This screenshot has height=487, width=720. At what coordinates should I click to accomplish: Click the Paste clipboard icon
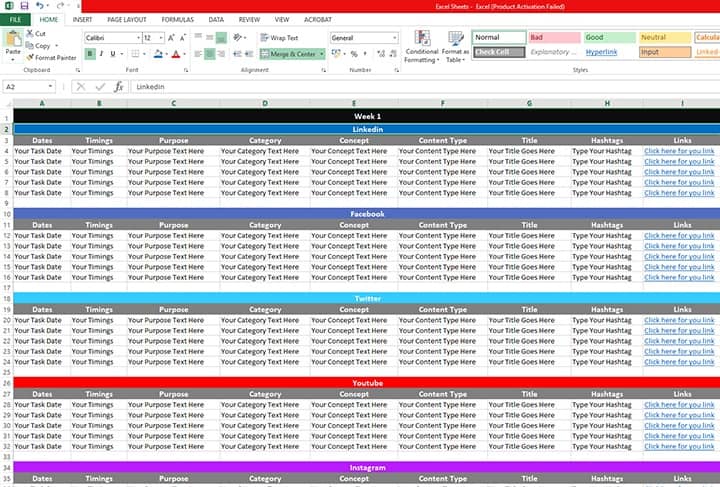tap(12, 40)
